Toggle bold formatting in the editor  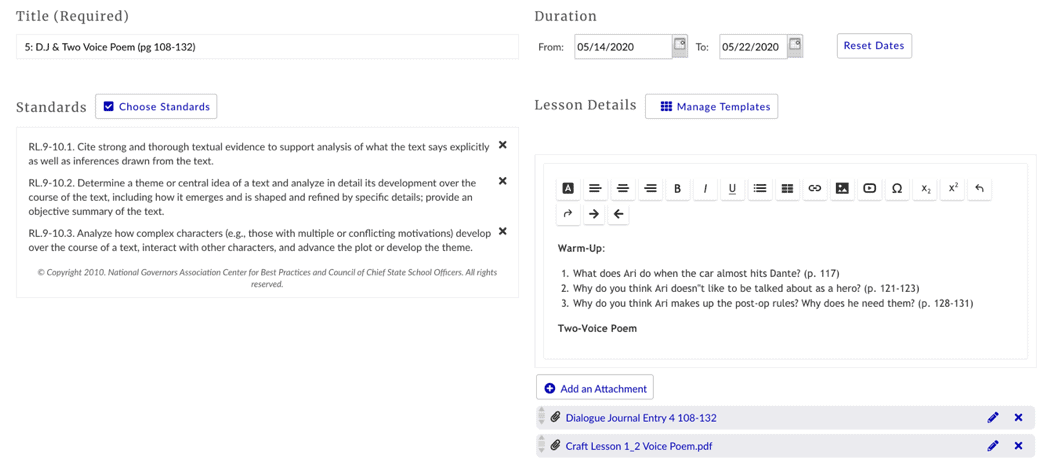point(677,188)
